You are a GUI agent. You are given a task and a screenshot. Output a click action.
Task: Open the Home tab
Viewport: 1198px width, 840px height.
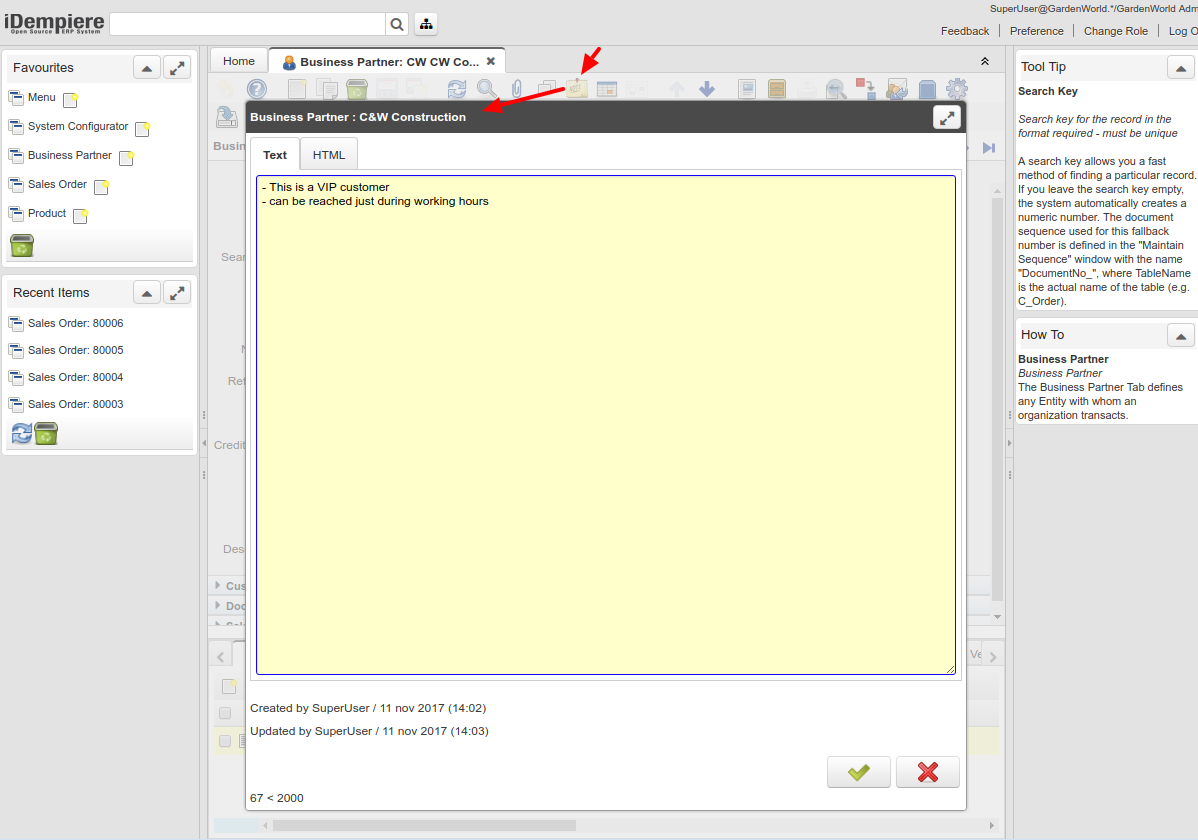(x=239, y=61)
